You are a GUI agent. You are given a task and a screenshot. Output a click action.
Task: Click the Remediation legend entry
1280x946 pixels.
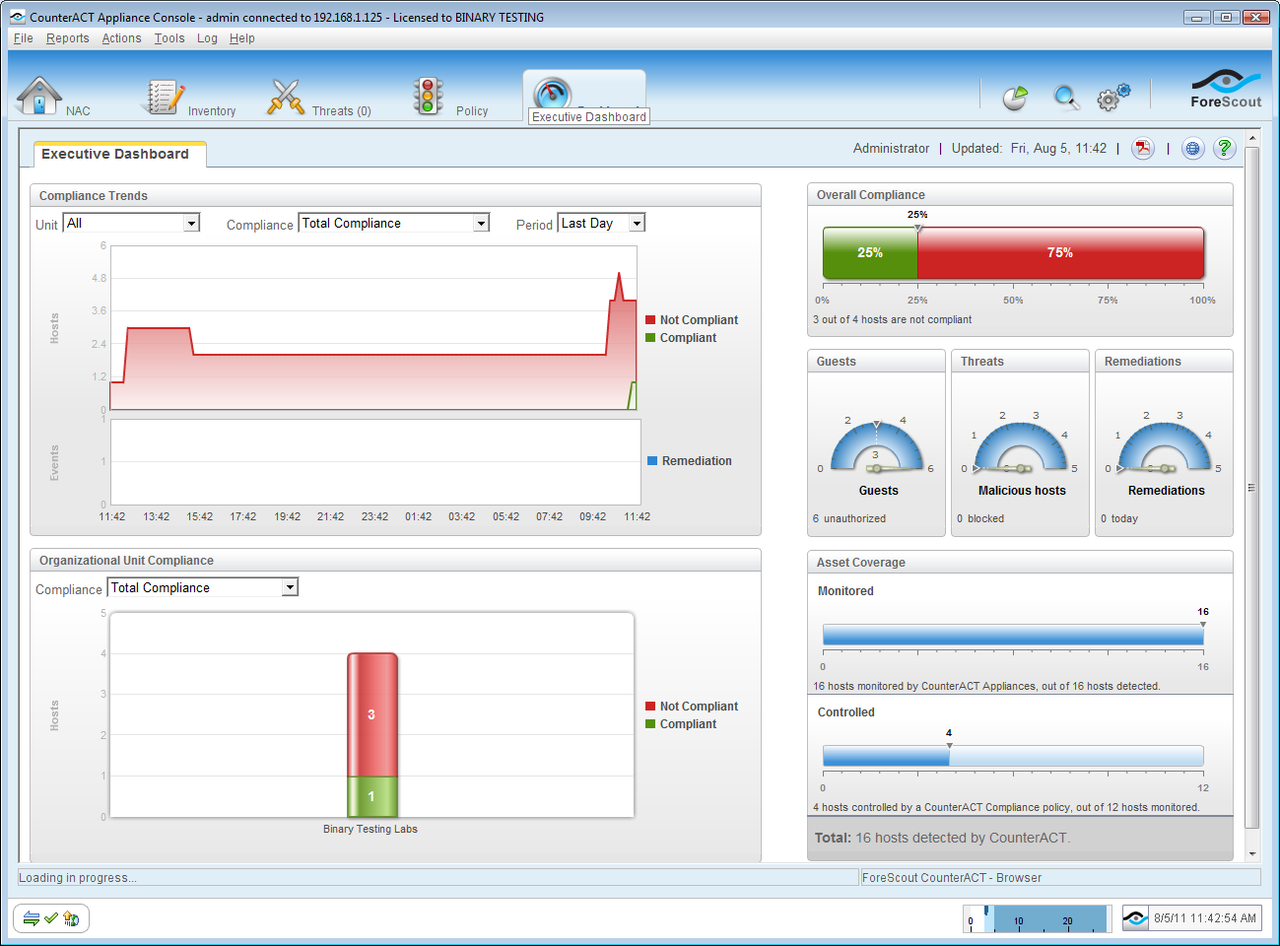(x=690, y=461)
